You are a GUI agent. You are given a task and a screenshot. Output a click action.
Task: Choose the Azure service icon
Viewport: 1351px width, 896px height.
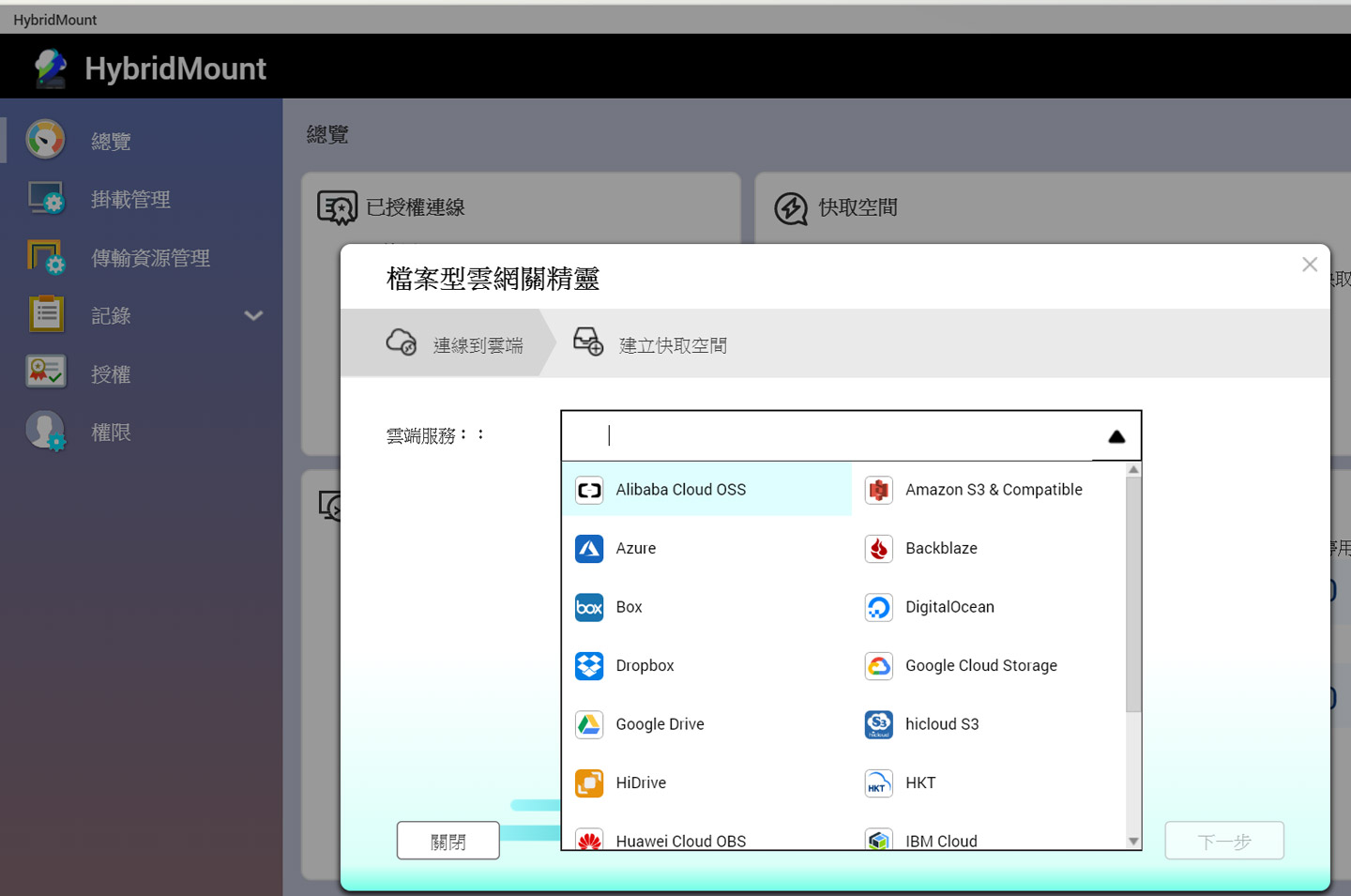589,549
